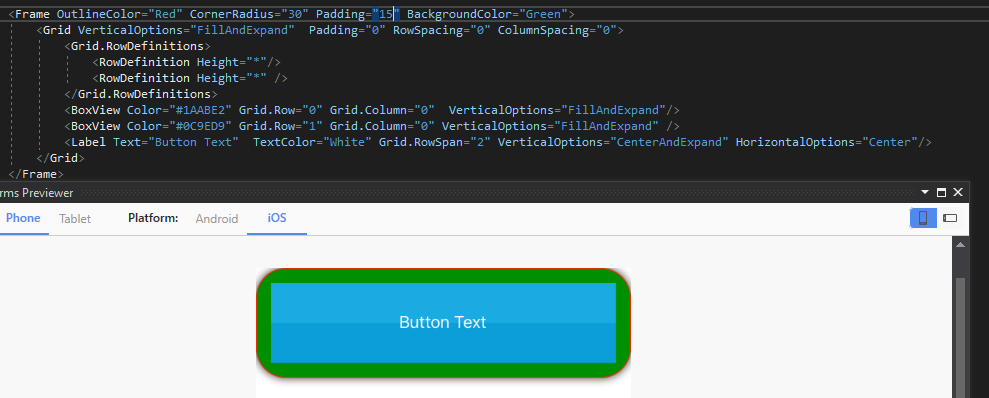Click the closing Frame tag
Image resolution: width=989 pixels, height=398 pixels.
coord(36,174)
